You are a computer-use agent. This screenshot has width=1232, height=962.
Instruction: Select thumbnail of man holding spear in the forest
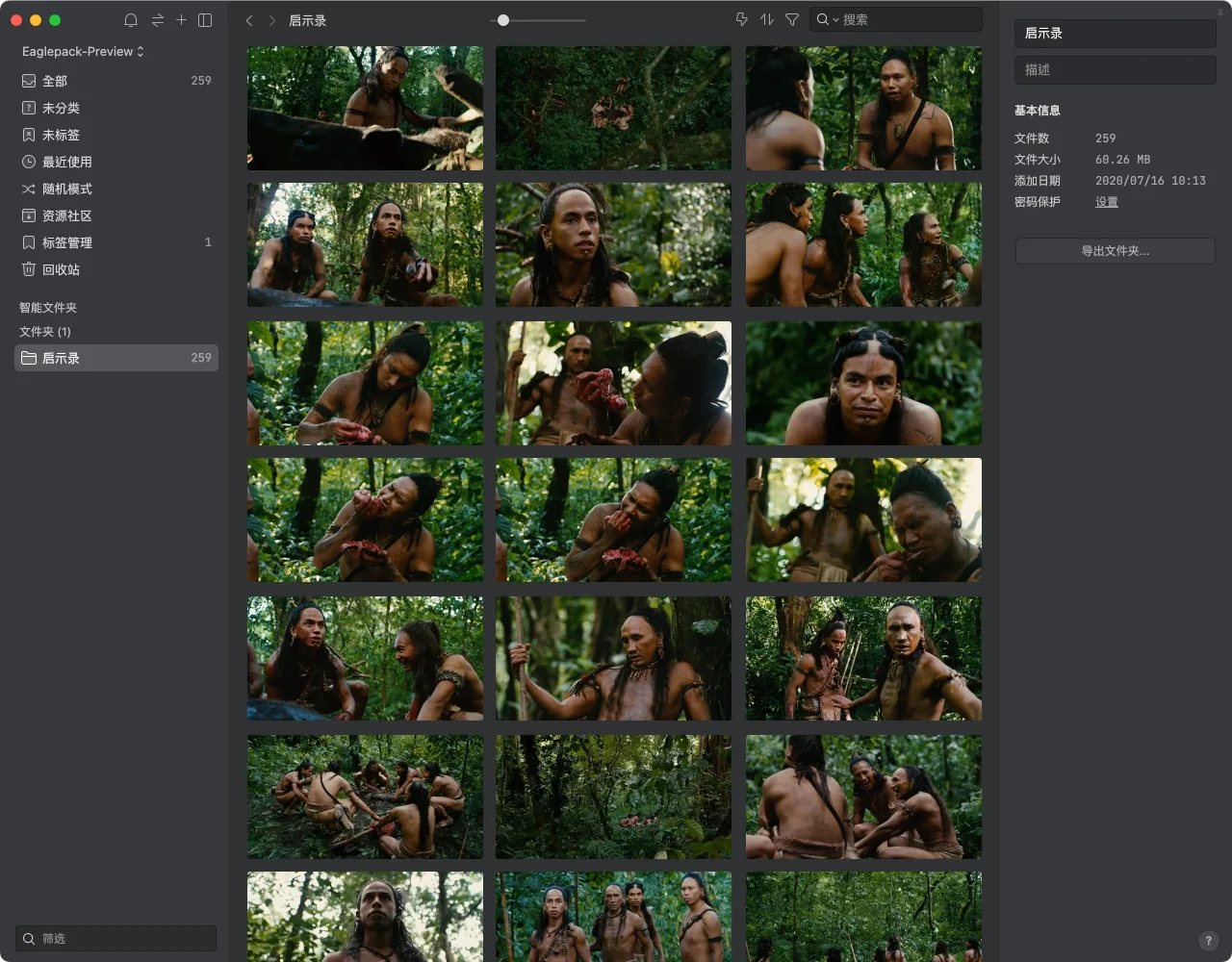[x=613, y=659]
